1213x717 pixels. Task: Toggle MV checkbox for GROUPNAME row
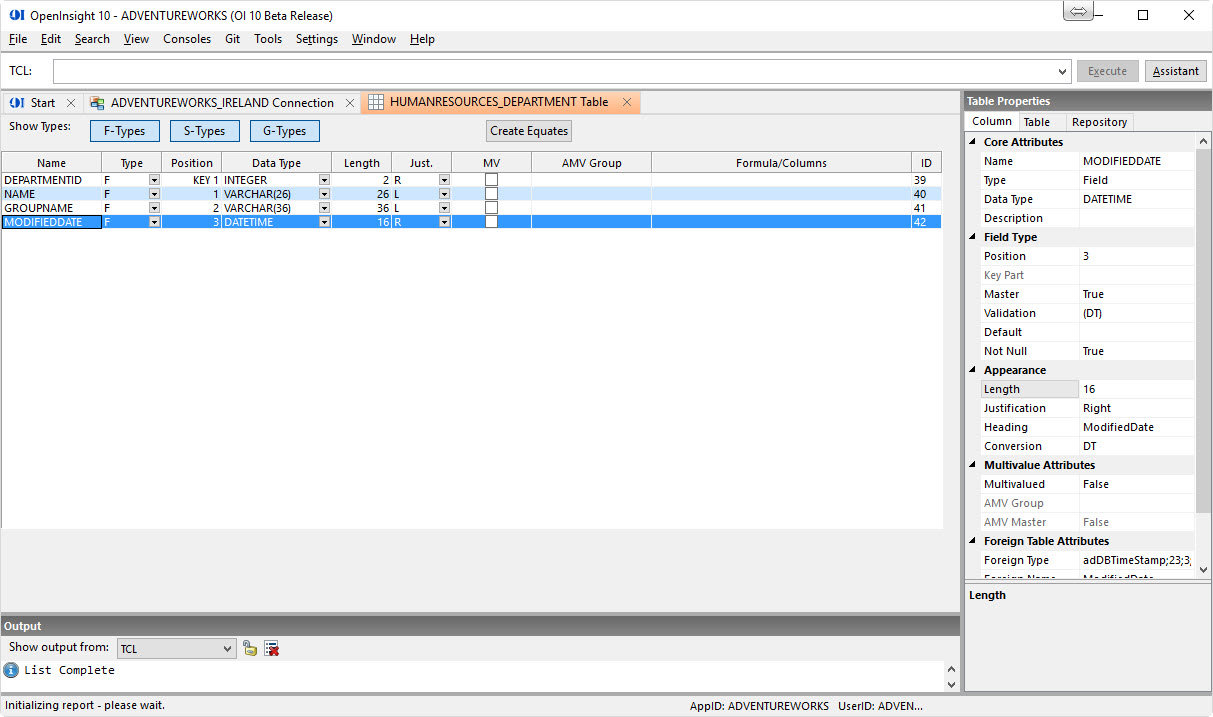[x=491, y=208]
